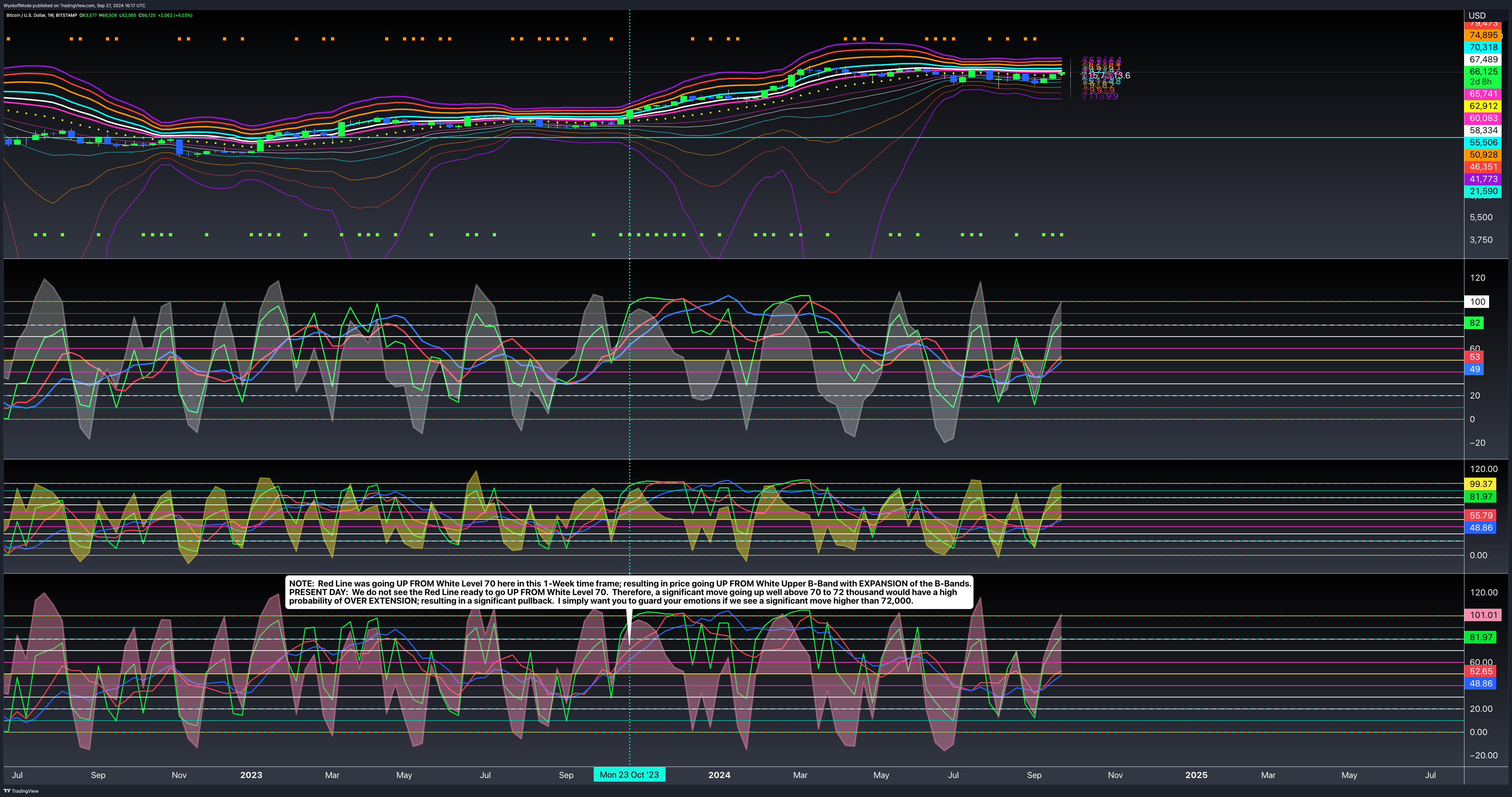1512x797 pixels.
Task: Click the purple 41,773 price label
Action: pyautogui.click(x=1483, y=179)
